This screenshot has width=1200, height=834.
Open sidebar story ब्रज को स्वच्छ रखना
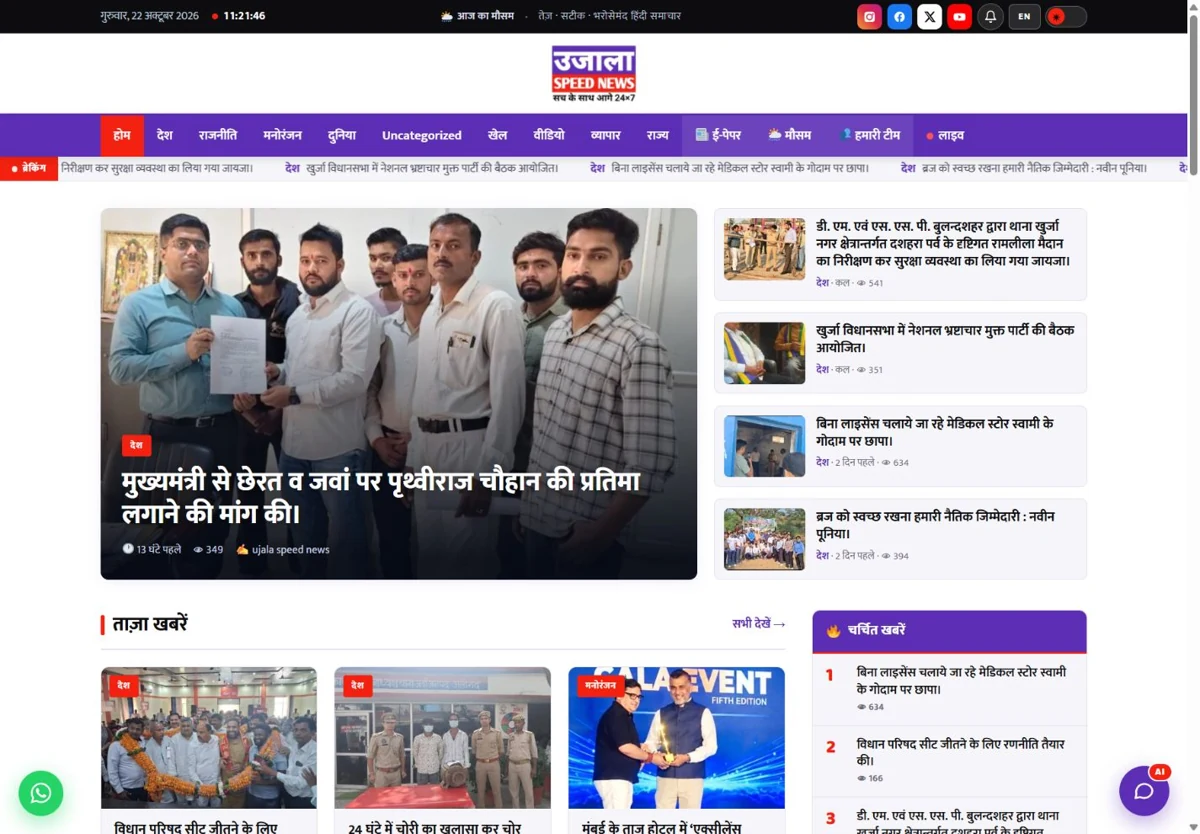coord(935,525)
